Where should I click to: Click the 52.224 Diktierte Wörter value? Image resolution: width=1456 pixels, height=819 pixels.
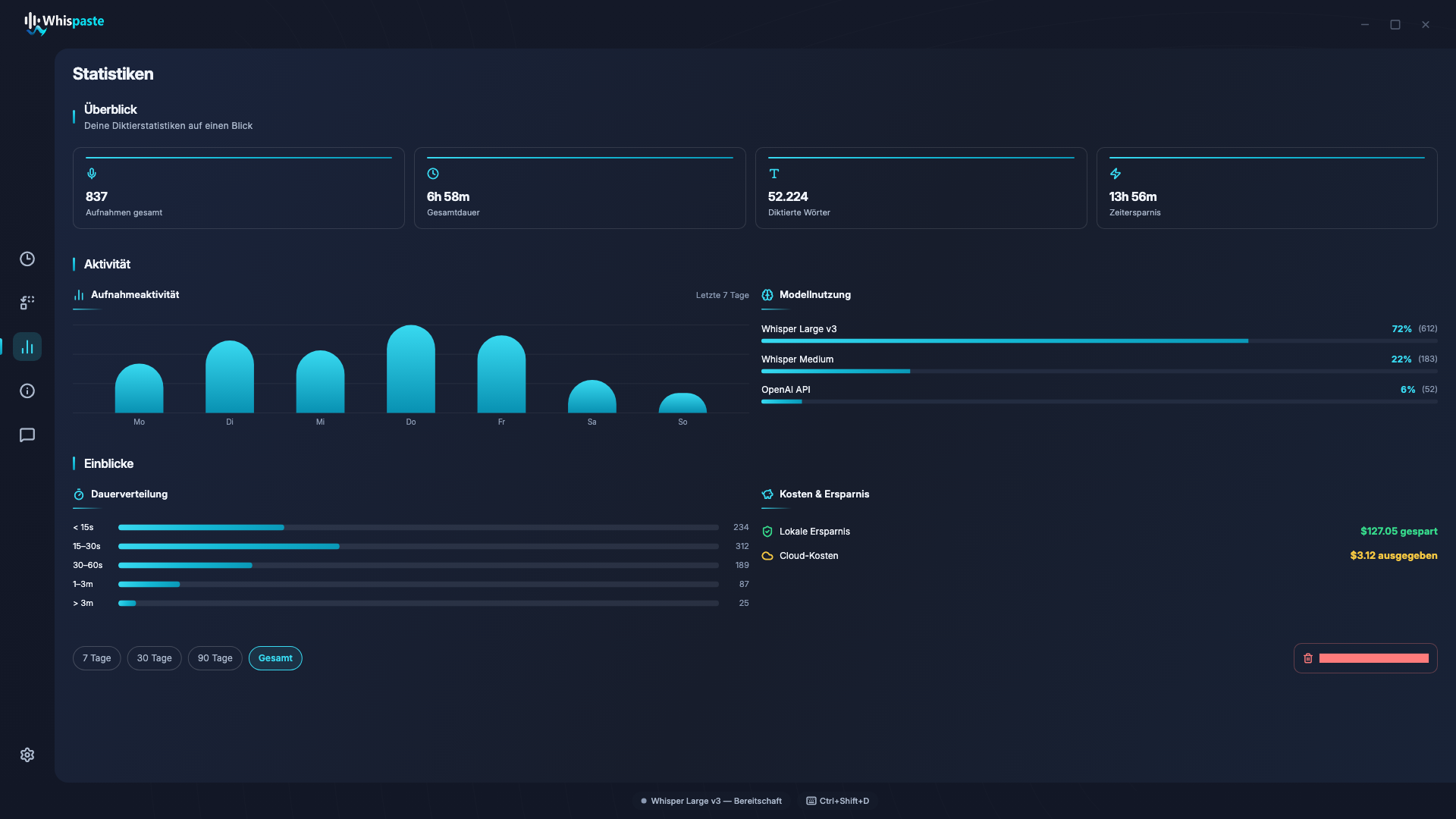pyautogui.click(x=788, y=196)
